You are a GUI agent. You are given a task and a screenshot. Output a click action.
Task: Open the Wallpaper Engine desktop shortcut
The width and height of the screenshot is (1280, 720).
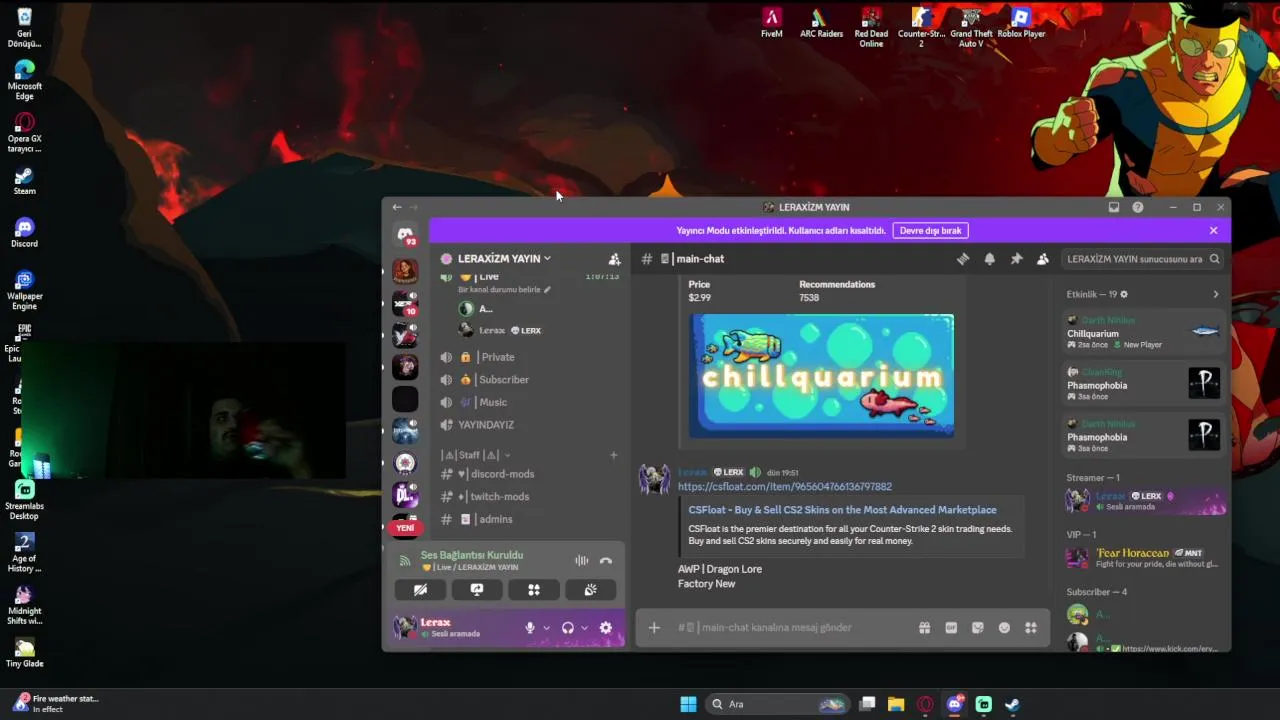pos(25,291)
